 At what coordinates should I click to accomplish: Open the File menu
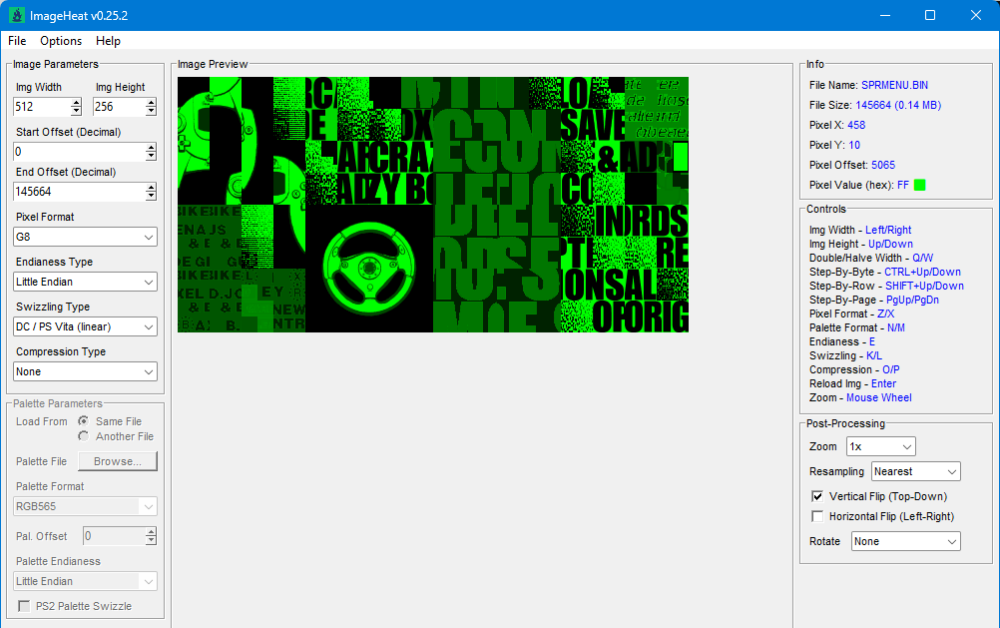tap(17, 41)
